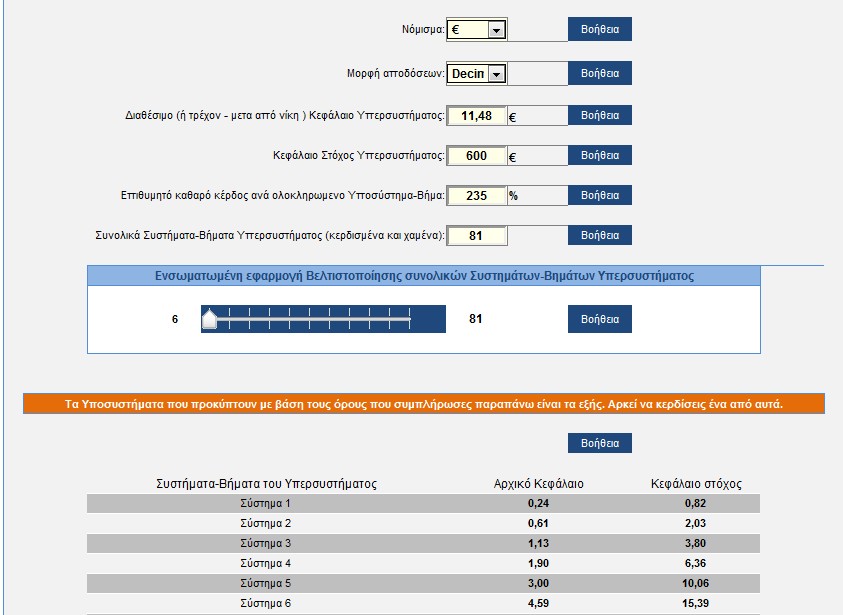Open the Μορφή αποδόσεων Decimal dropdown
Screen dimensions: 843x615
(x=476, y=74)
